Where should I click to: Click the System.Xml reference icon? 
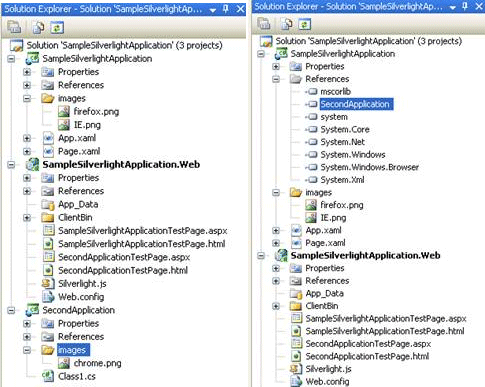312,180
